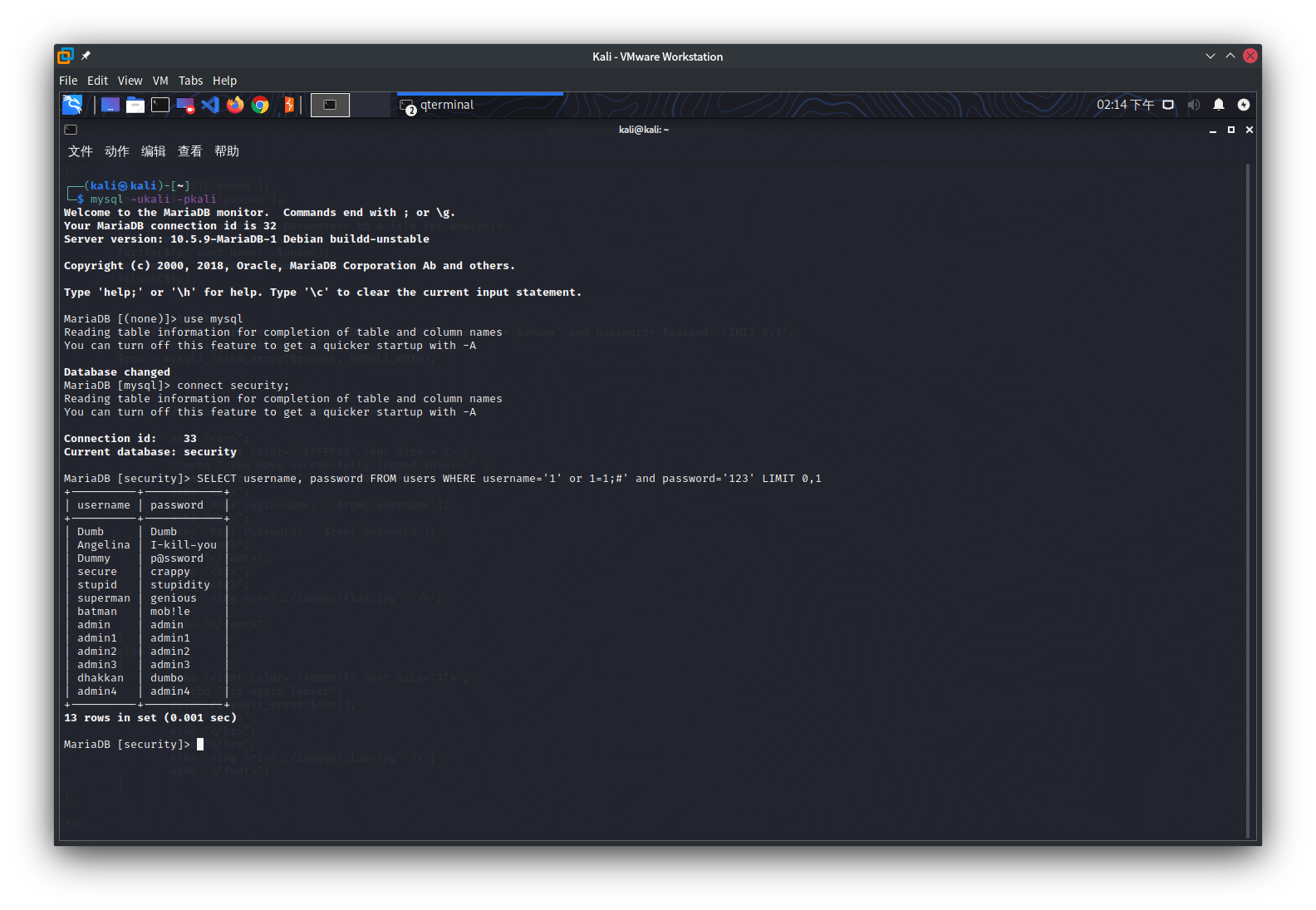Open VMware View menu

(130, 81)
